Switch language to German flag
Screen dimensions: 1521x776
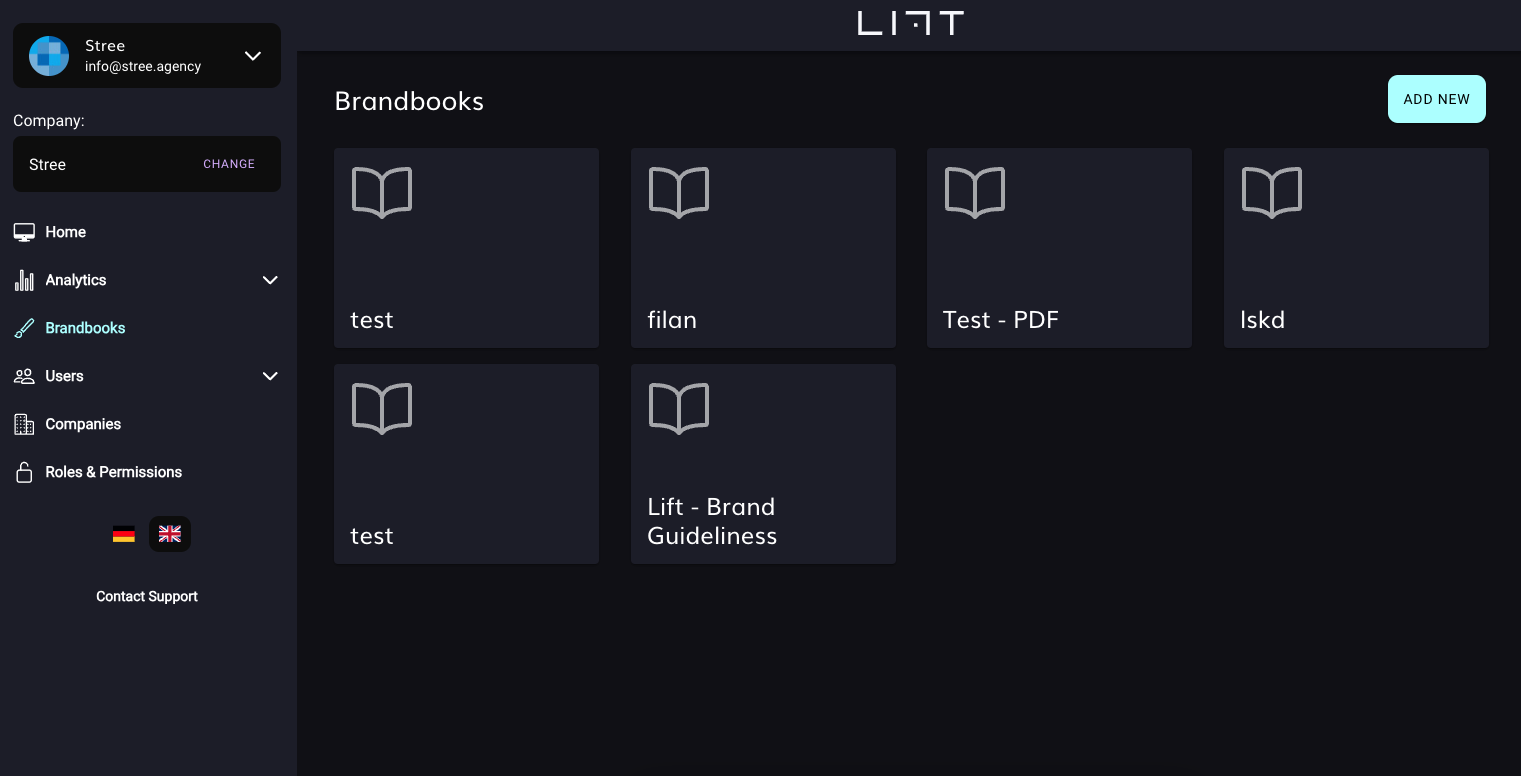[124, 535]
